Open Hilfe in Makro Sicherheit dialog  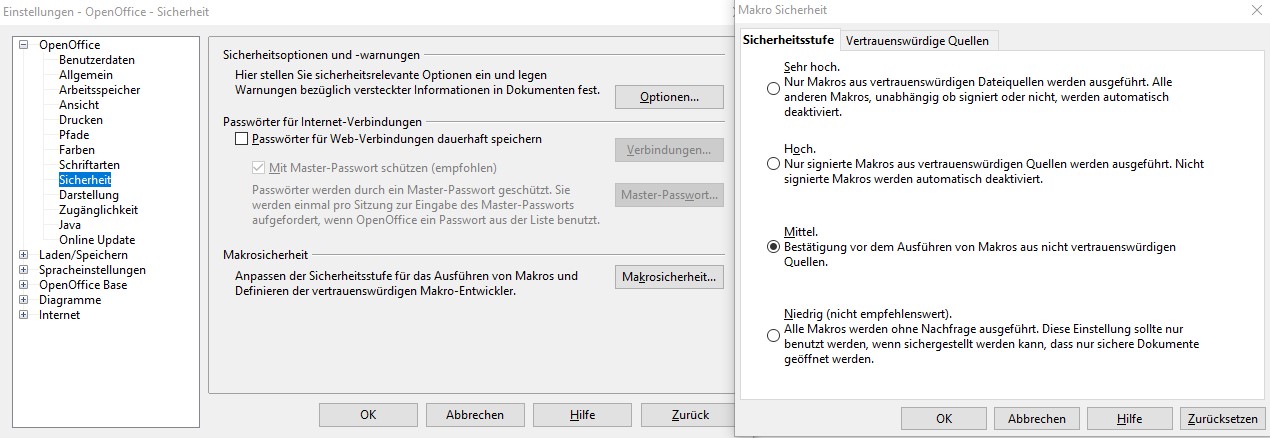pos(1130,419)
